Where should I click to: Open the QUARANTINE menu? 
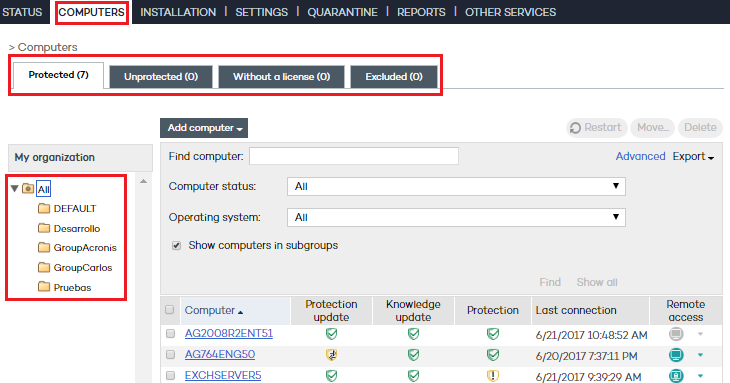tap(342, 12)
